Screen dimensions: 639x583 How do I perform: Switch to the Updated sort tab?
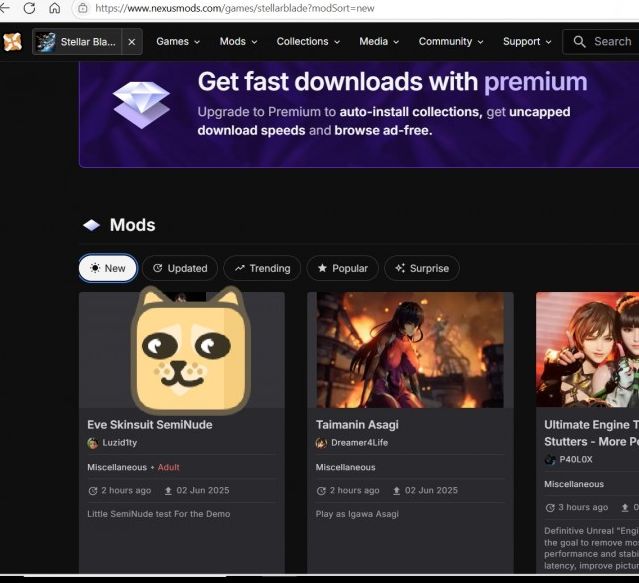tap(180, 268)
